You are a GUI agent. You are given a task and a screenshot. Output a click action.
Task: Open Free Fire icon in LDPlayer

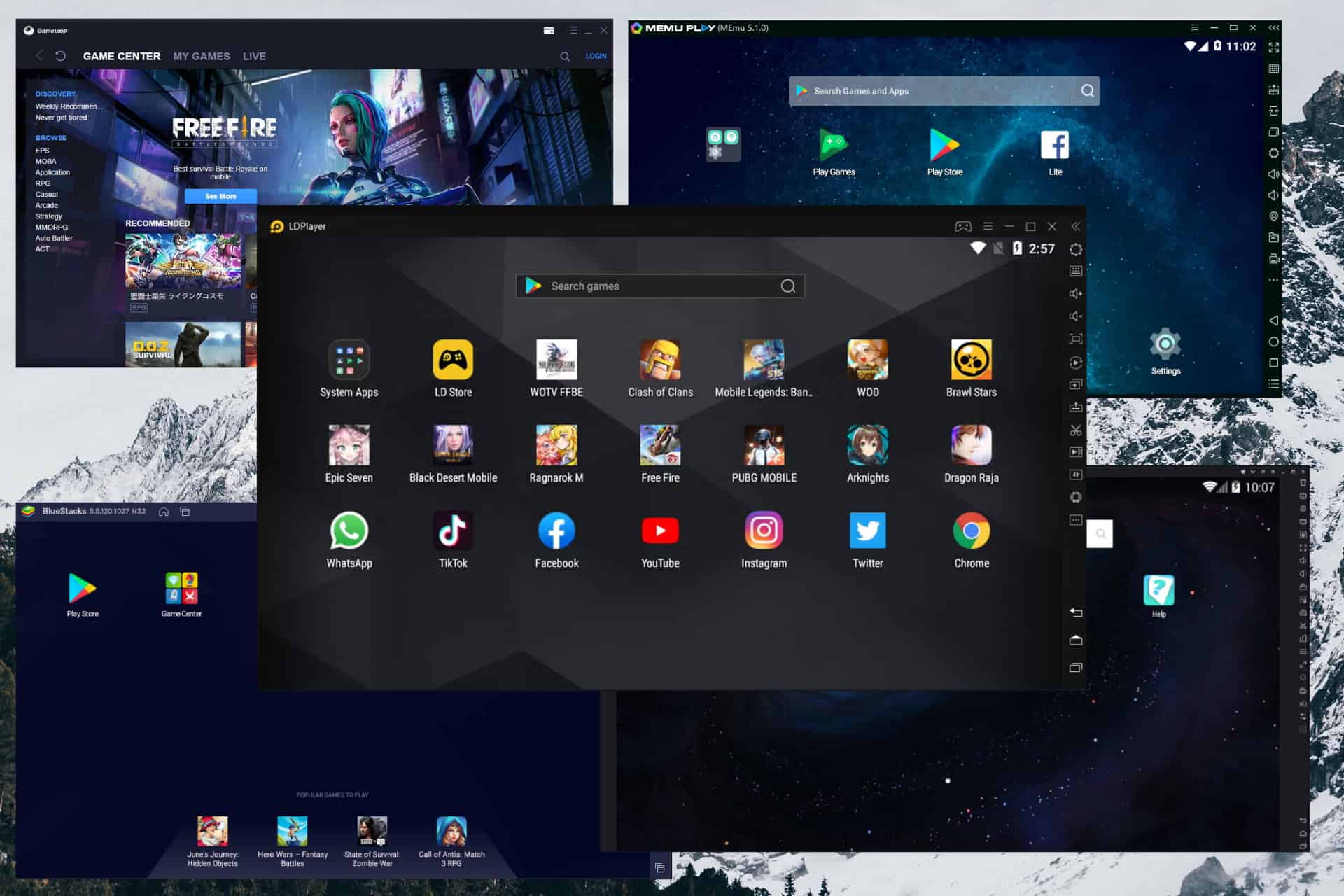click(660, 445)
